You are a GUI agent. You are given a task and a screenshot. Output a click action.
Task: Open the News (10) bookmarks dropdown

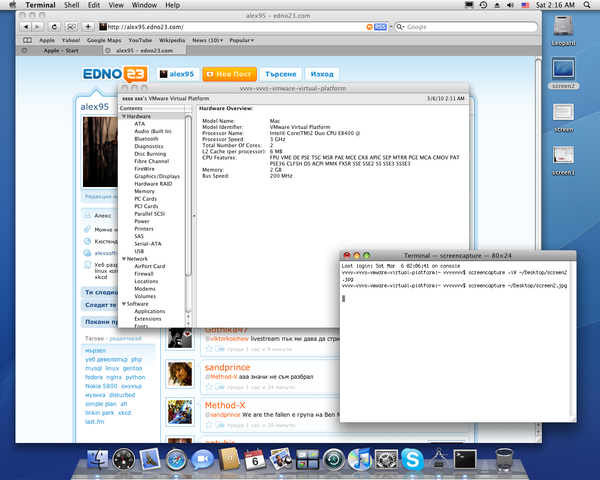pyautogui.click(x=207, y=40)
